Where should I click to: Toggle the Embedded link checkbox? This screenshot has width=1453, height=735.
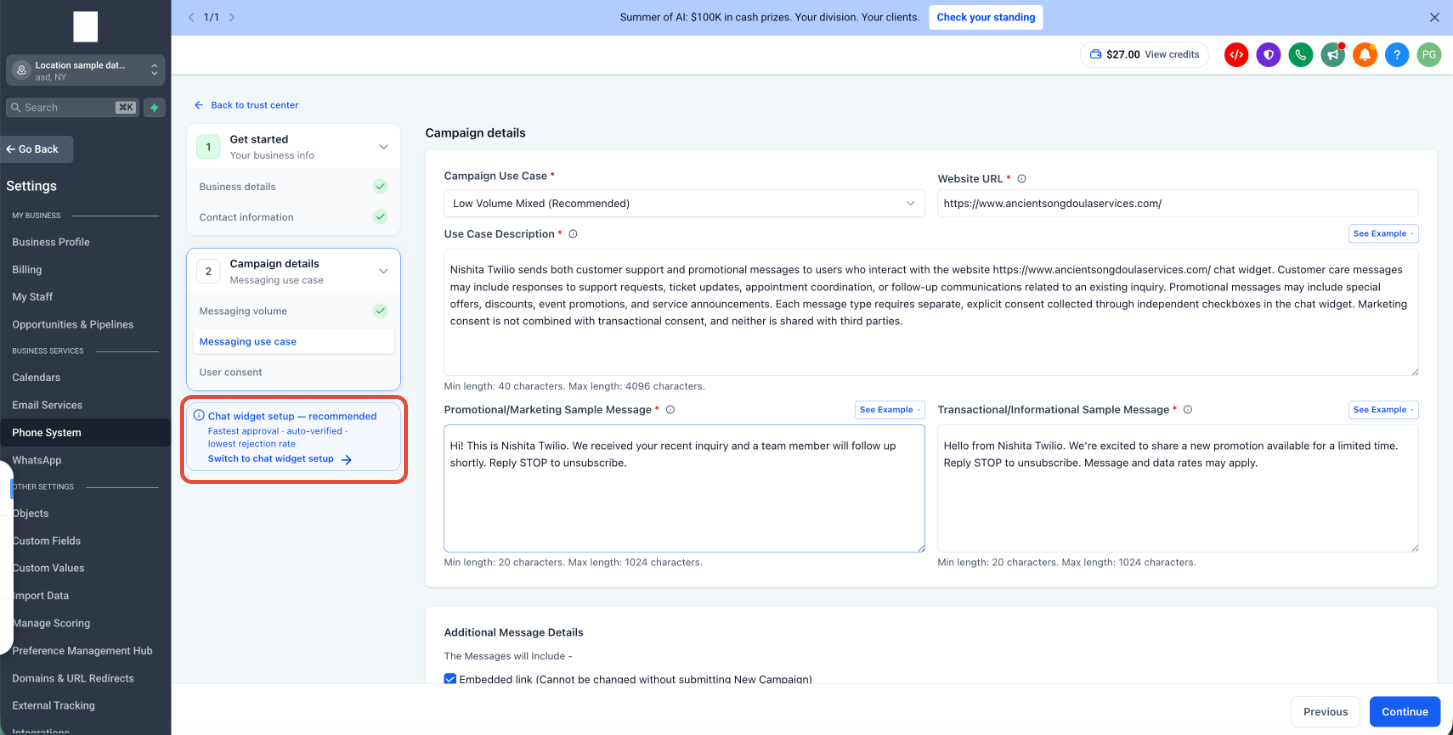pos(450,679)
